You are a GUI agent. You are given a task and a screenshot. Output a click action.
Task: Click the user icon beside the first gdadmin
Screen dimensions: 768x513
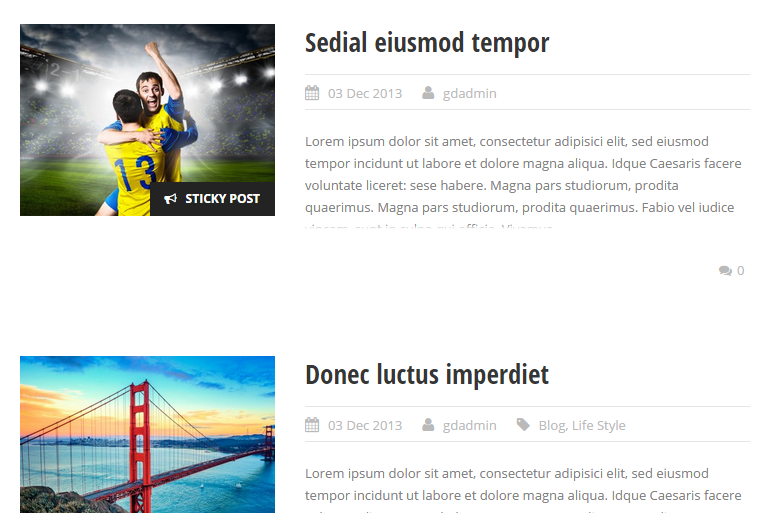[428, 93]
